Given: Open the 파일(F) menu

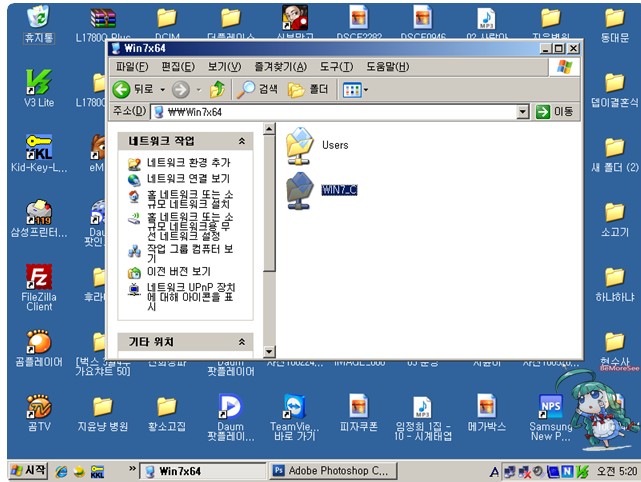Looking at the screenshot, I should tap(131, 67).
